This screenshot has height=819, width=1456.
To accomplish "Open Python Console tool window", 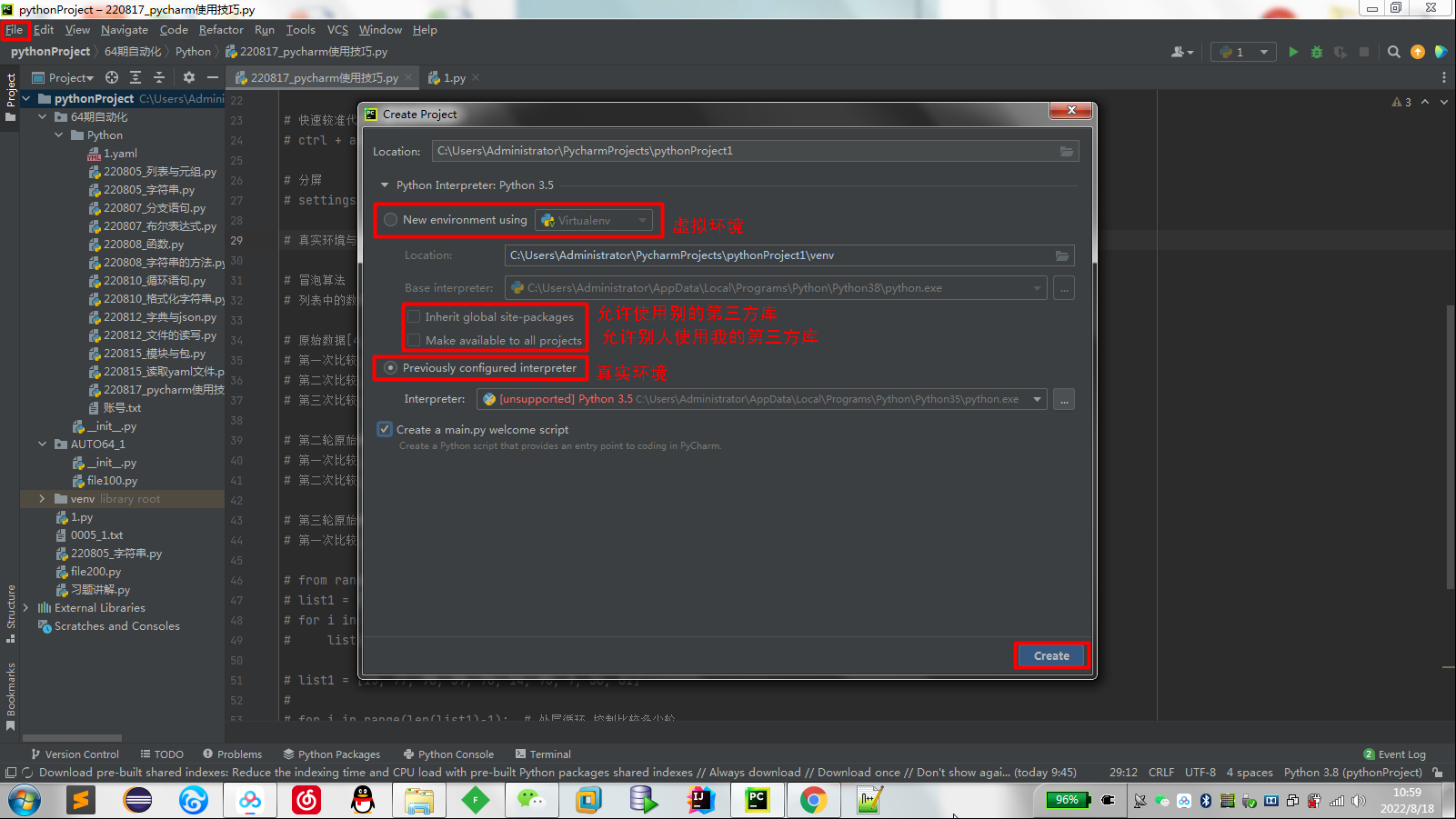I will point(448,754).
